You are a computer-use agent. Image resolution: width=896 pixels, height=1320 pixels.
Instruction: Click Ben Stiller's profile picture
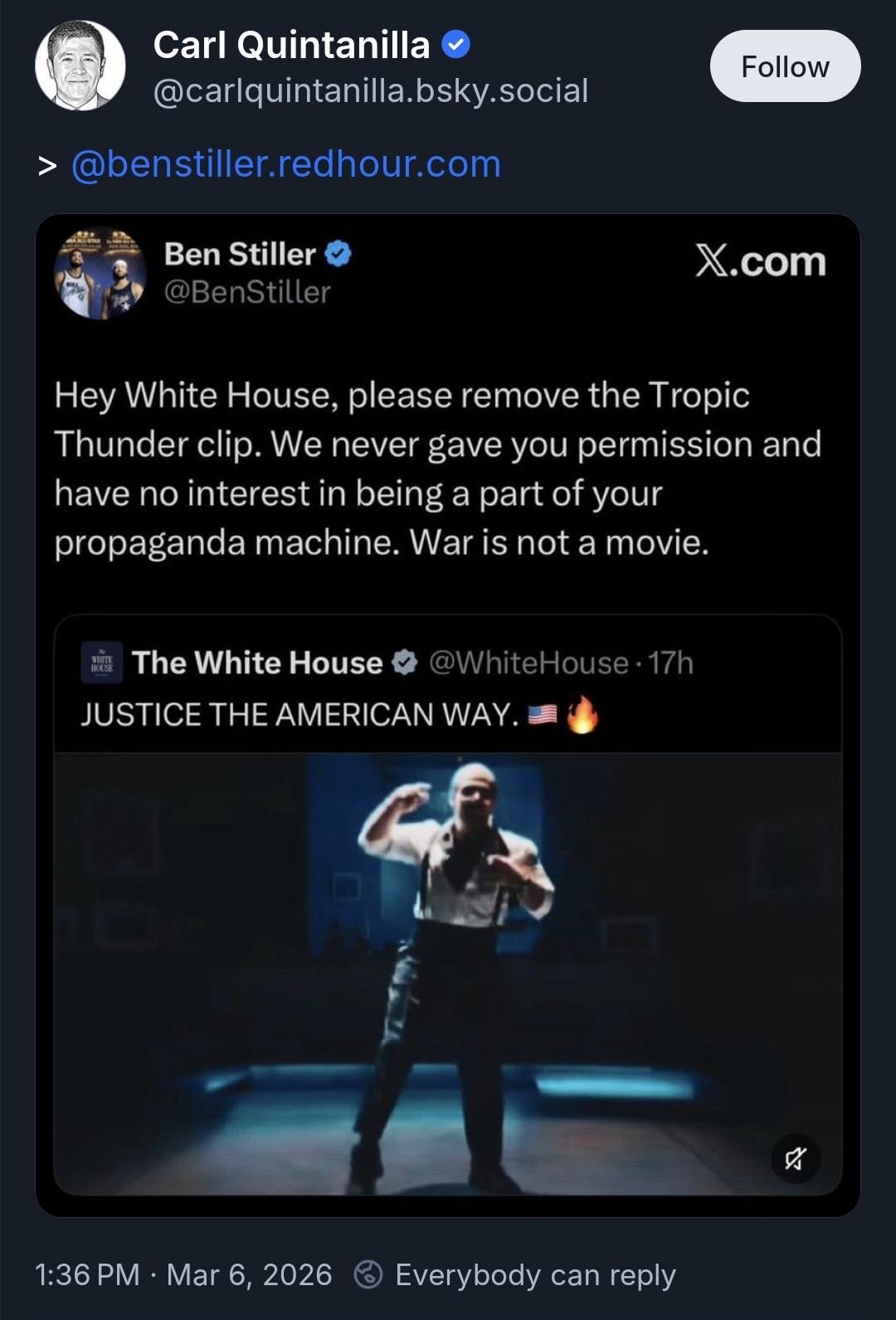point(100,273)
